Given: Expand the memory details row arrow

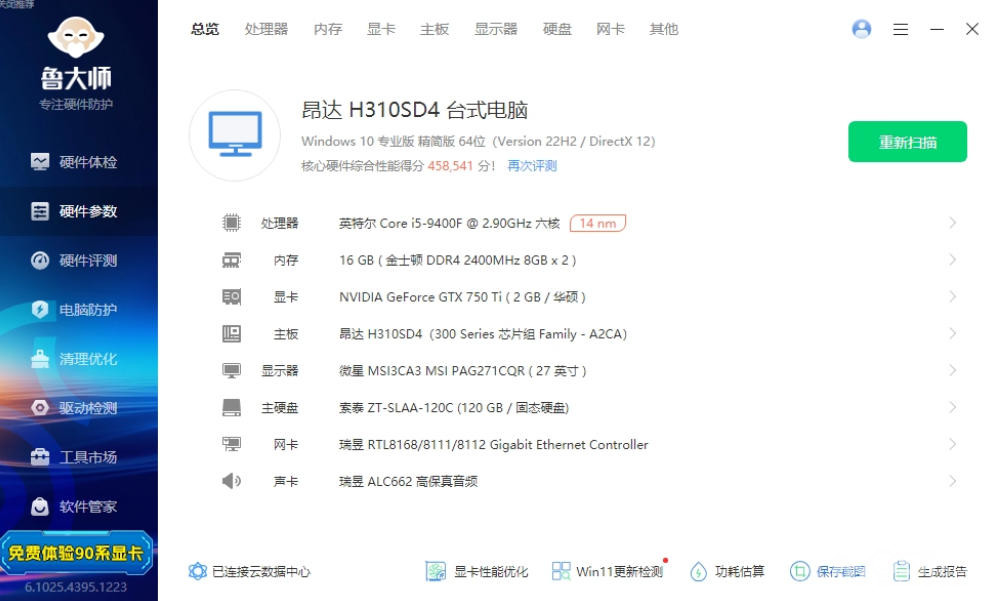Looking at the screenshot, I should (x=952, y=260).
